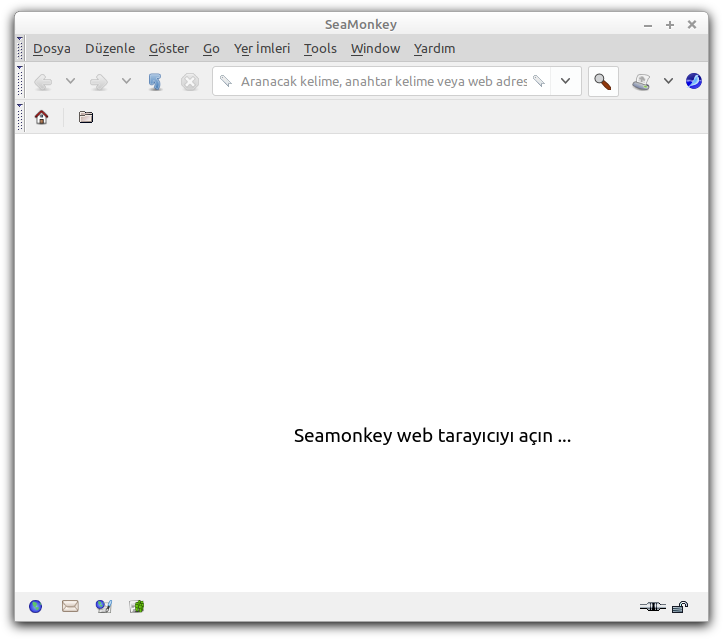Toggle online/offline connection status icon
This screenshot has width=723, height=639.
652,606
